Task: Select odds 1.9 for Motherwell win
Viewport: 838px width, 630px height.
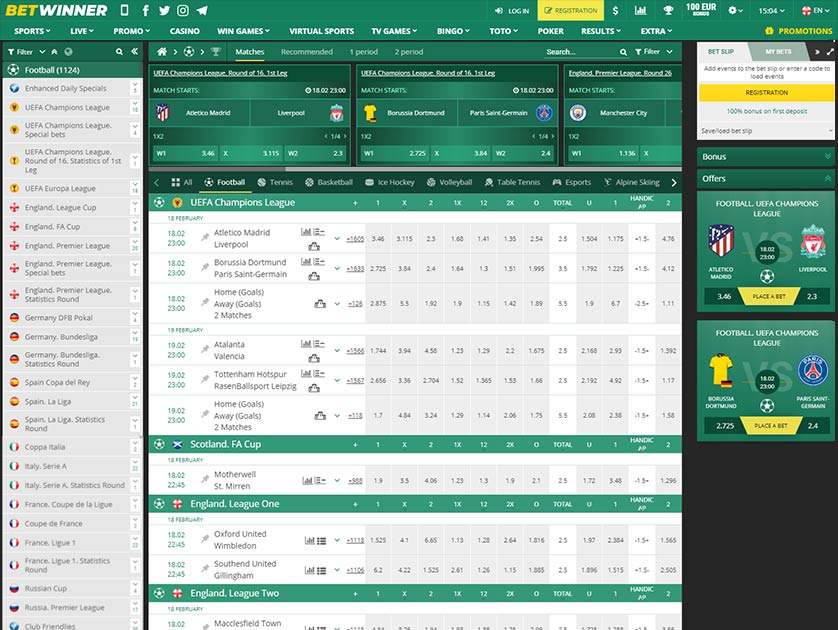Action: click(378, 480)
